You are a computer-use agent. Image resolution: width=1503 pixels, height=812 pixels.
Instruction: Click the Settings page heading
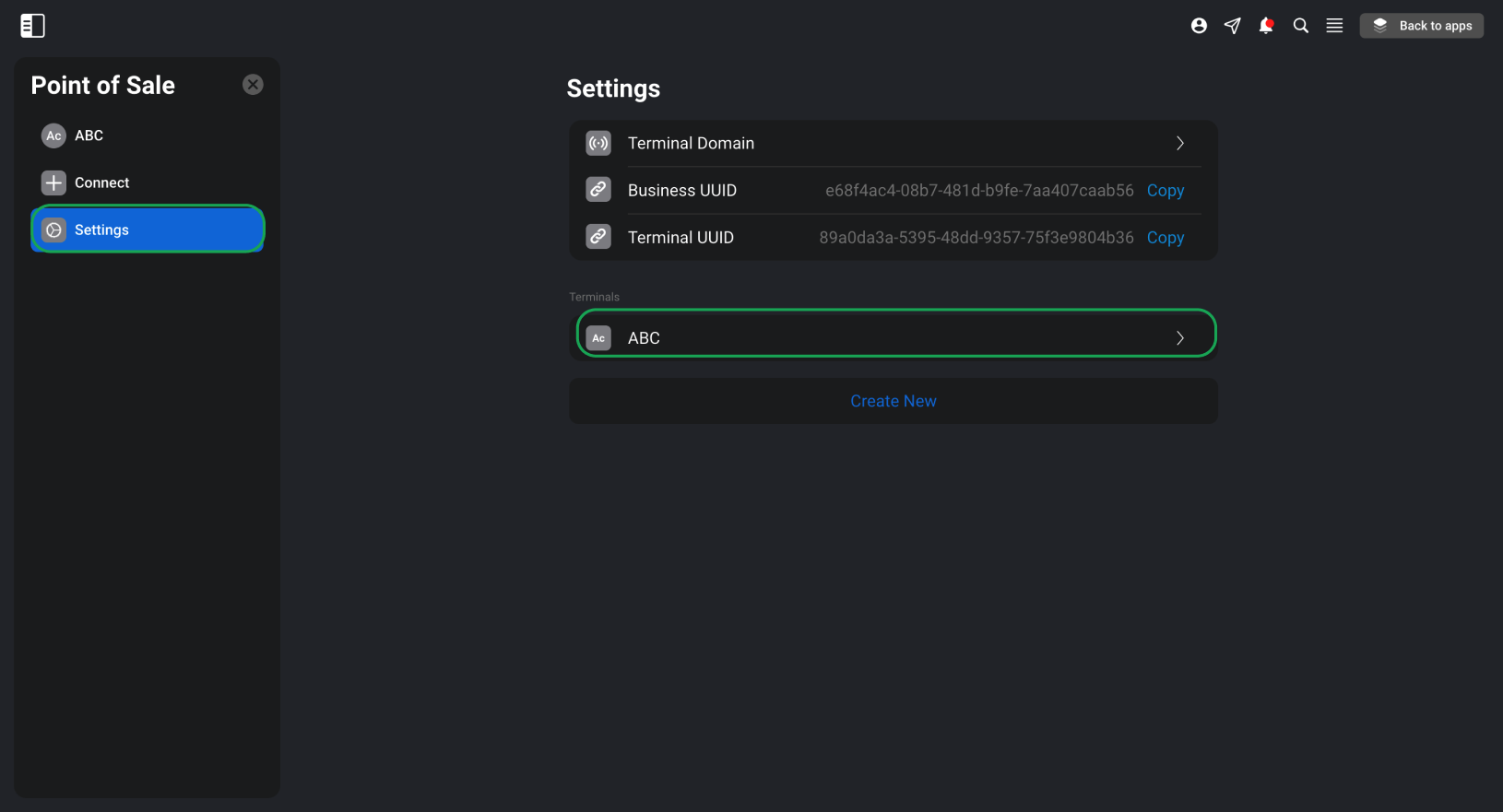click(613, 88)
